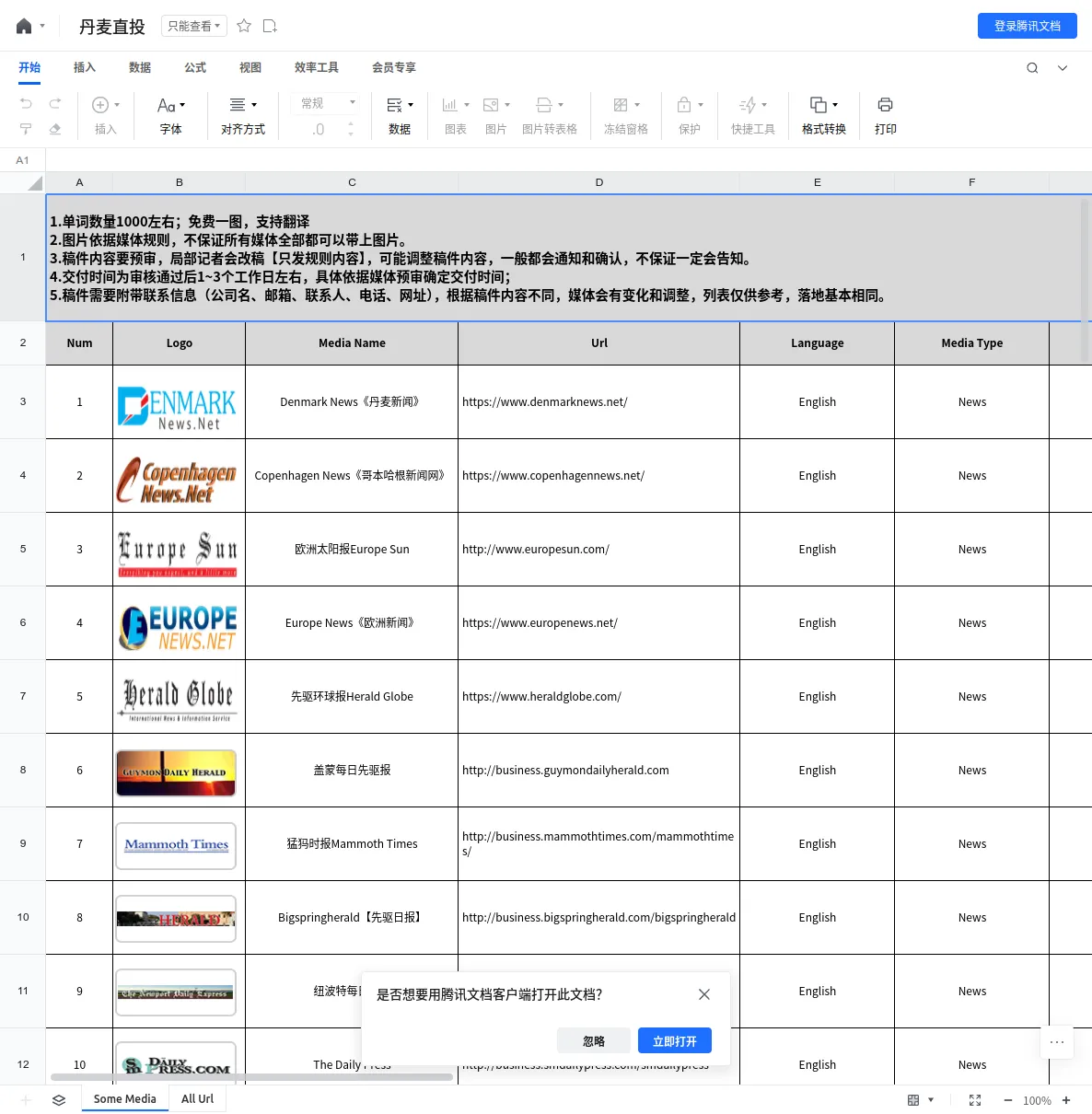
Task: Open the 冻结窗格 freeze panes tool
Action: pos(626,116)
